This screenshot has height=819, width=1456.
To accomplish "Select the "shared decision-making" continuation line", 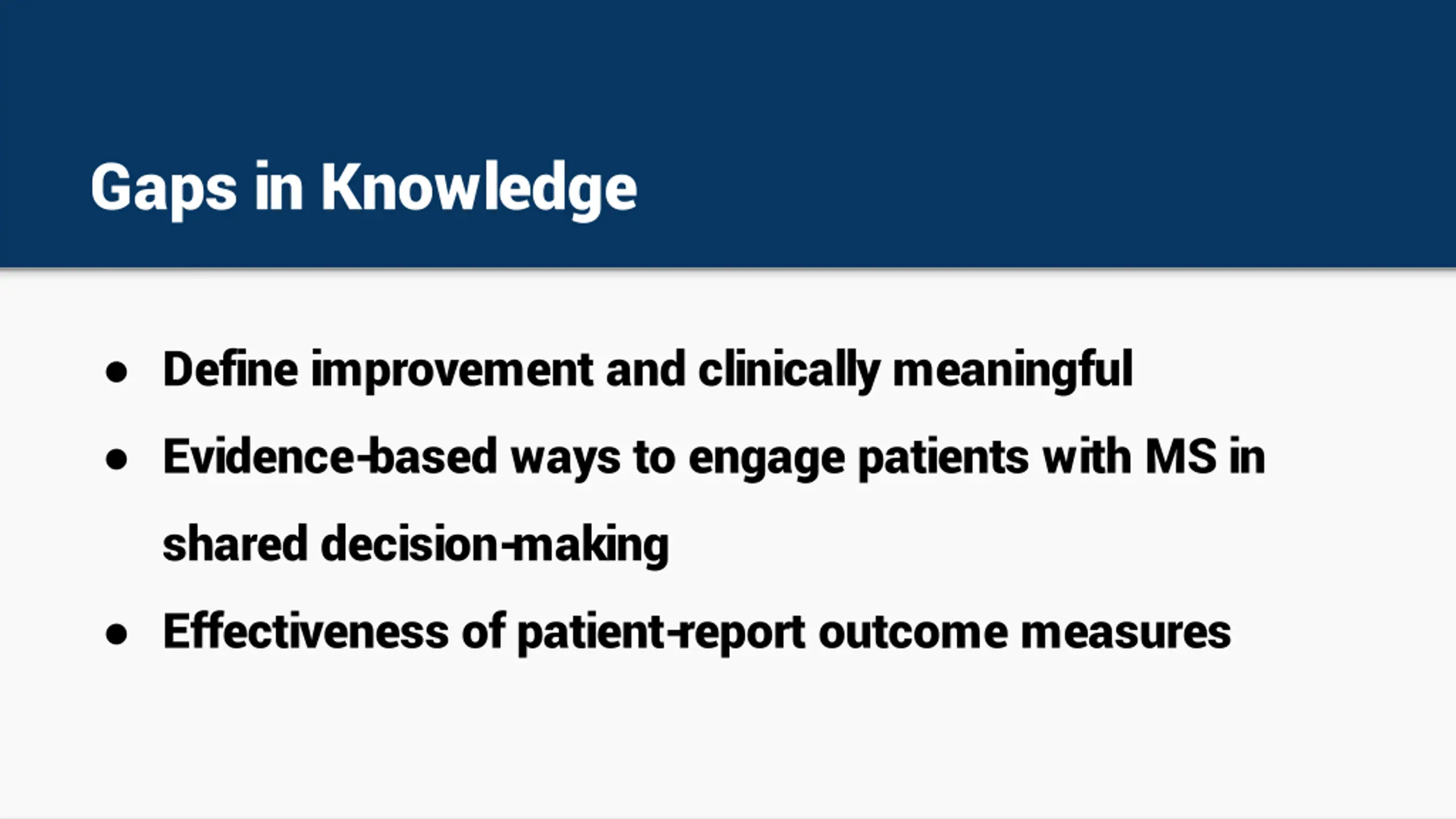I will pyautogui.click(x=416, y=545).
